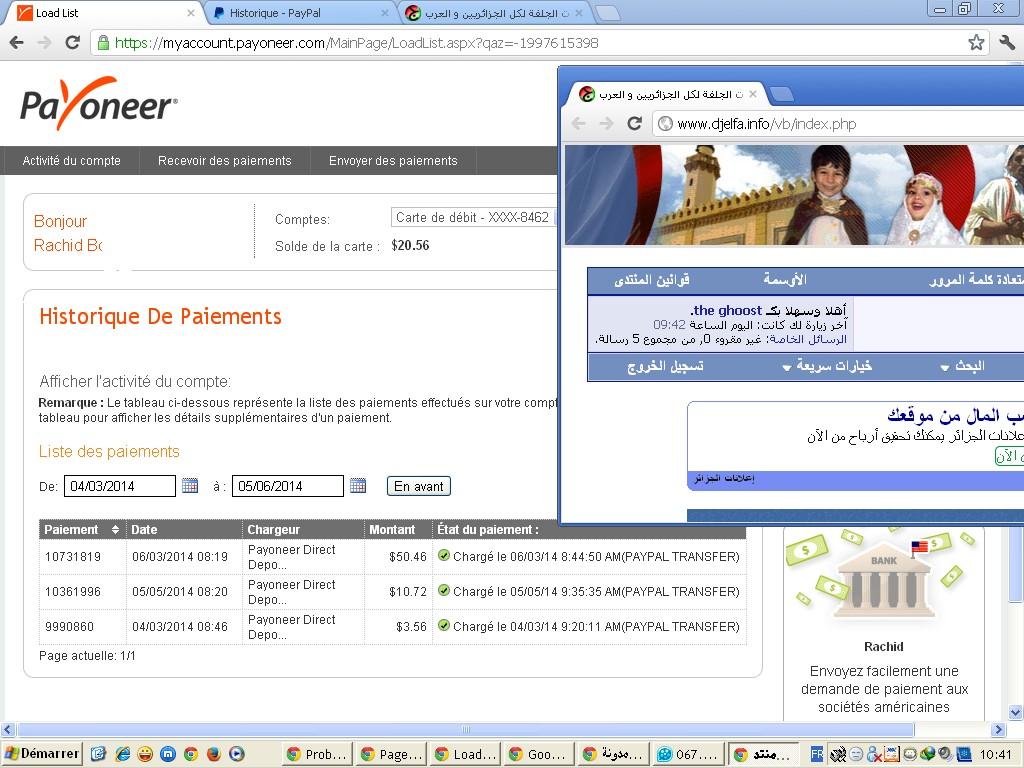Image resolution: width=1024 pixels, height=768 pixels.
Task: Switch to the '067…' taskbar window
Action: (x=690, y=754)
